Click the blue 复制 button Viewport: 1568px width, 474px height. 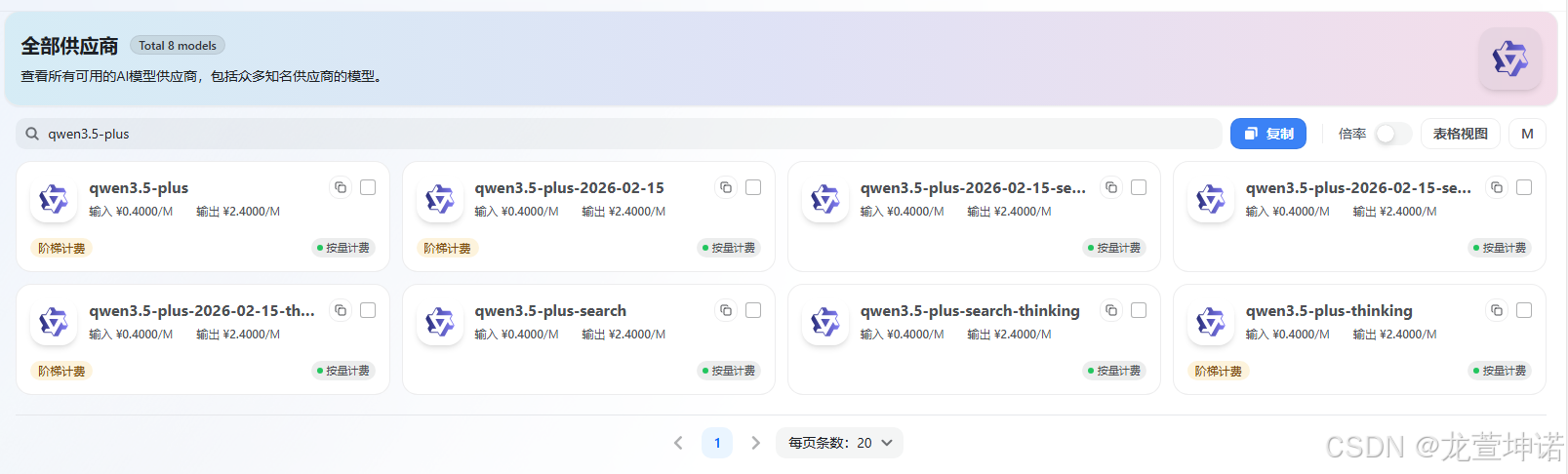(1267, 134)
